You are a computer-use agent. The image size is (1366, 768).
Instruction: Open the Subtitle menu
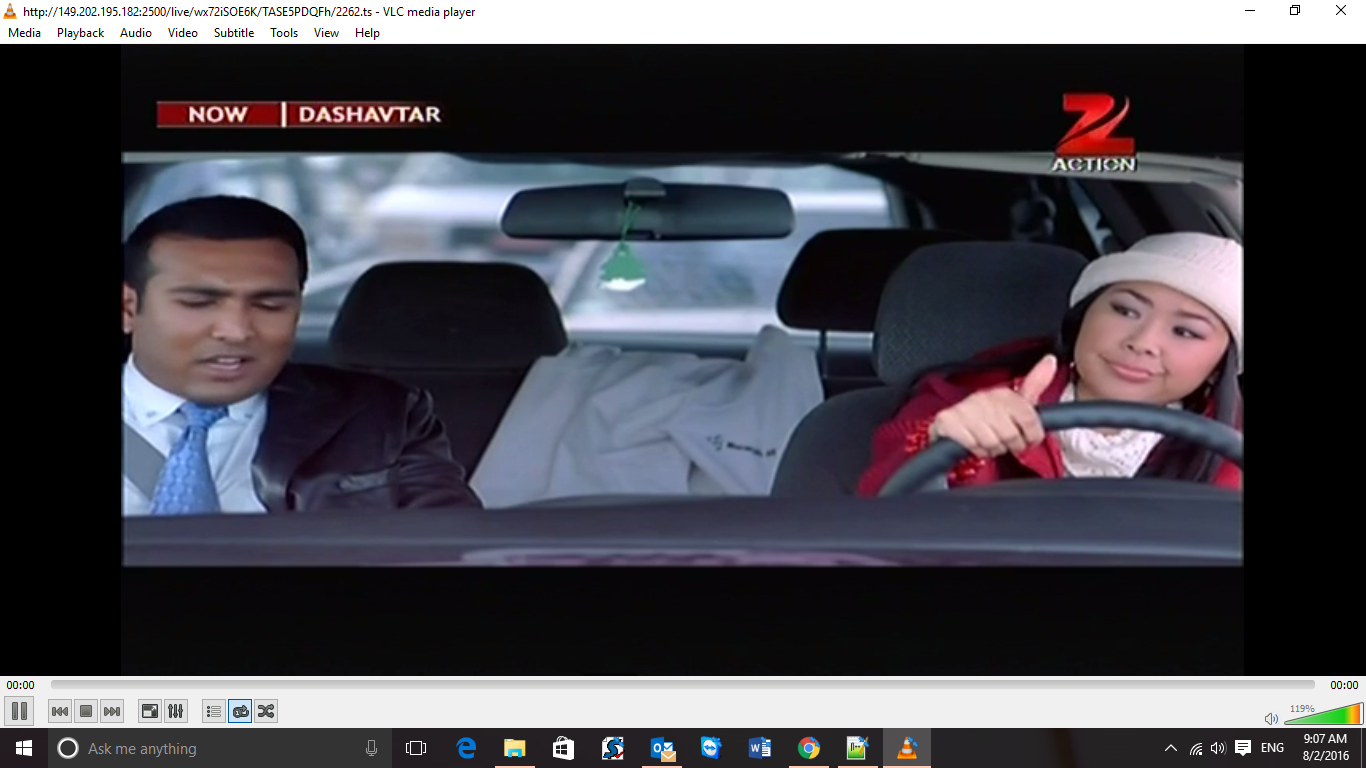(x=234, y=33)
